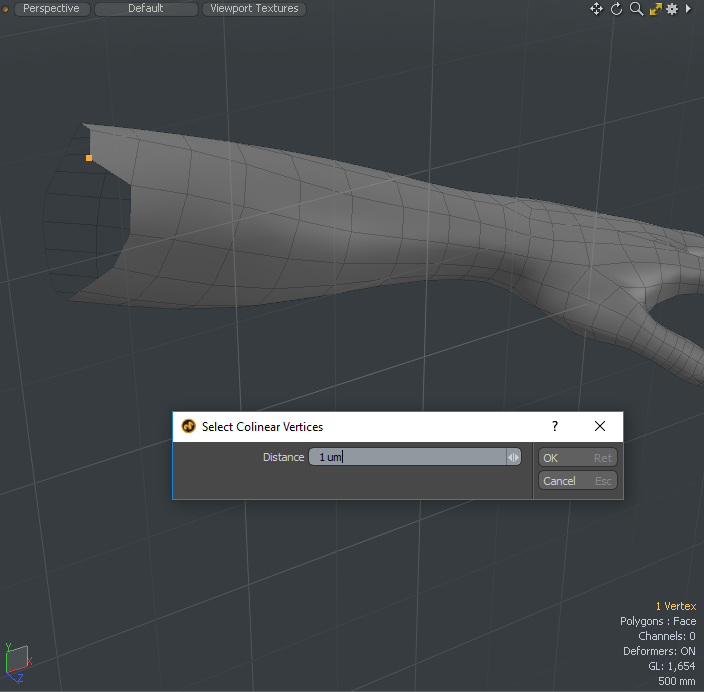Expand the viewport options arrow at far right
Image resolution: width=704 pixels, height=692 pixels.
tap(688, 9)
